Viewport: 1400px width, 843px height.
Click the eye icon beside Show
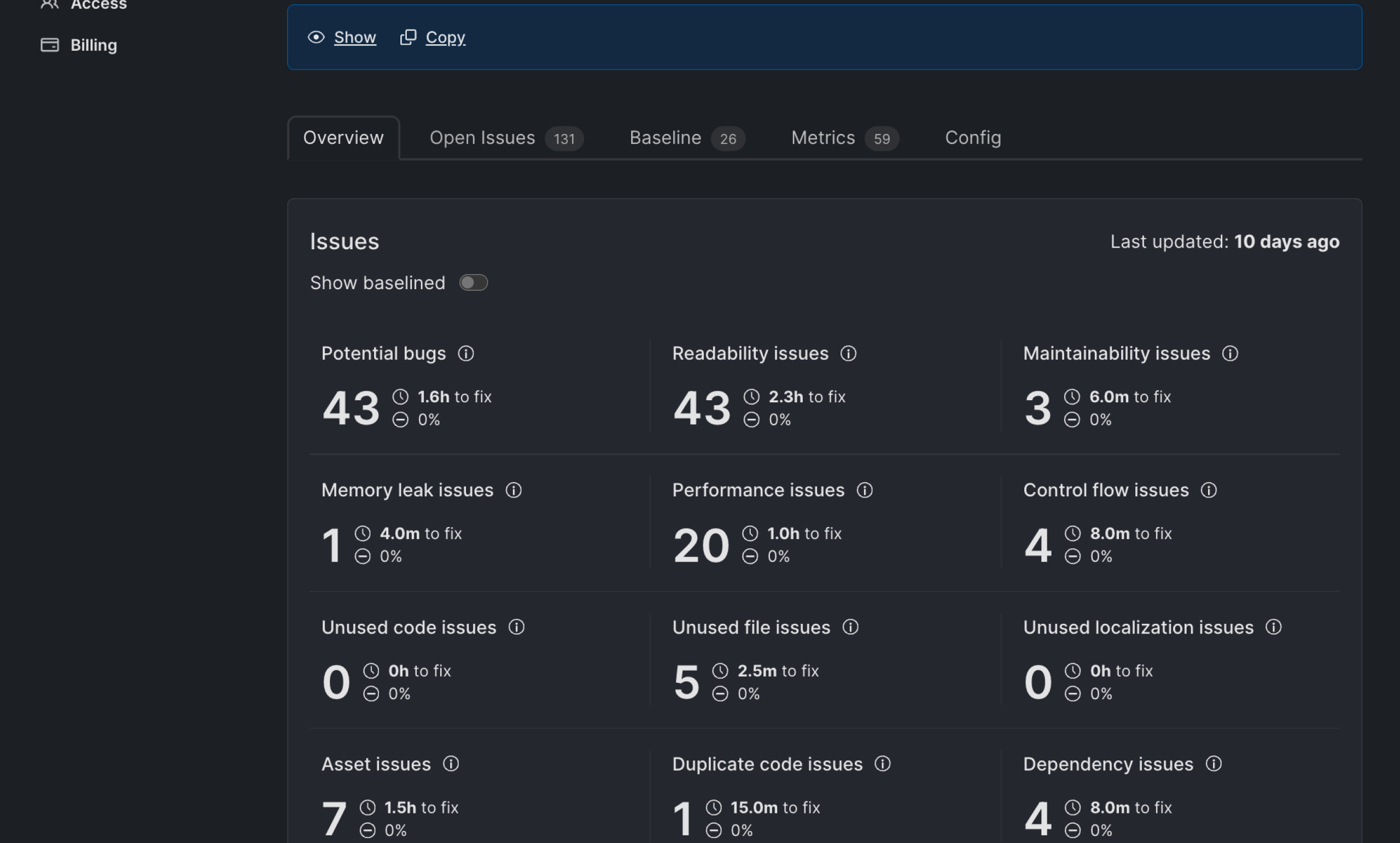(x=316, y=37)
